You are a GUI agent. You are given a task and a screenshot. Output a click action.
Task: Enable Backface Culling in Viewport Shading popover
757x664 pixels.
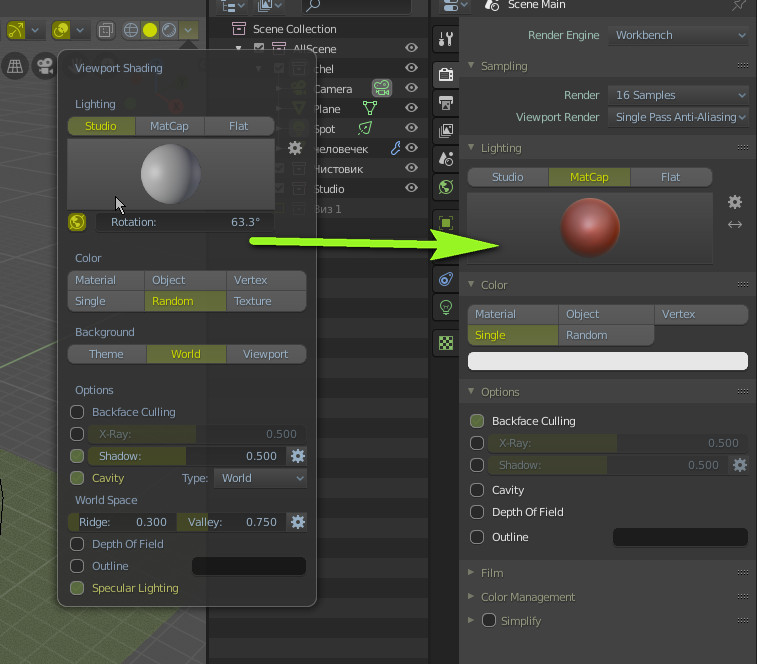click(x=77, y=412)
